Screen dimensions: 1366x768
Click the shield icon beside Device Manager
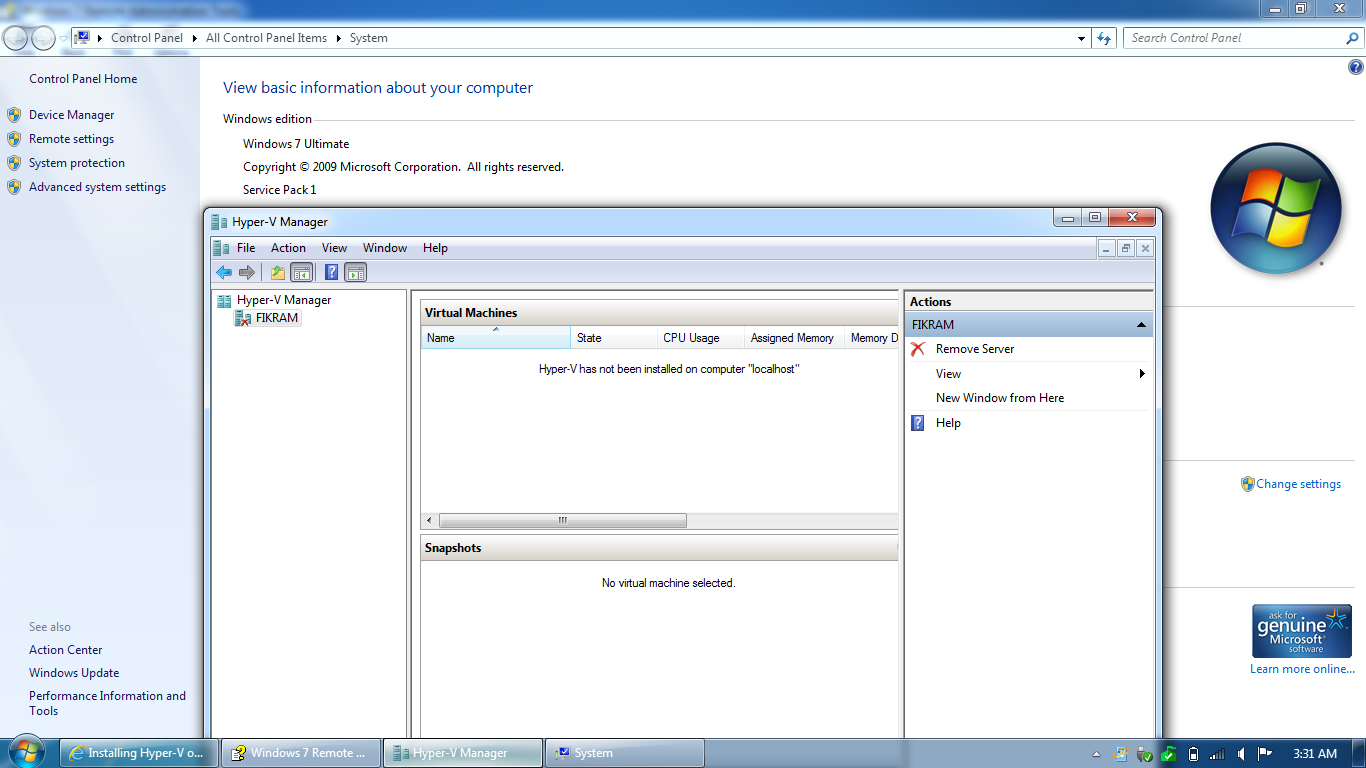[x=14, y=115]
